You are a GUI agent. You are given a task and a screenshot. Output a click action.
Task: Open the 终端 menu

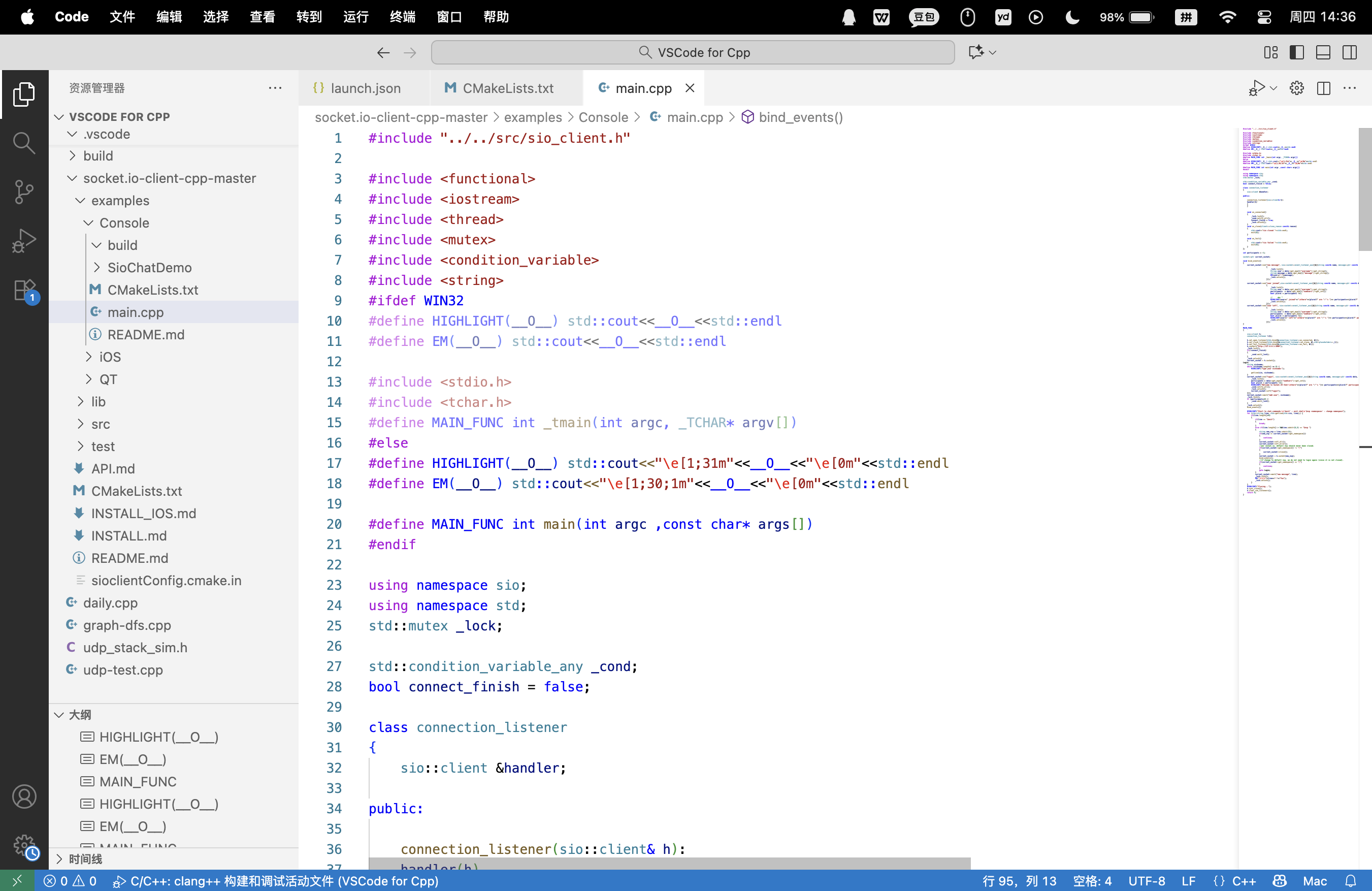[402, 17]
